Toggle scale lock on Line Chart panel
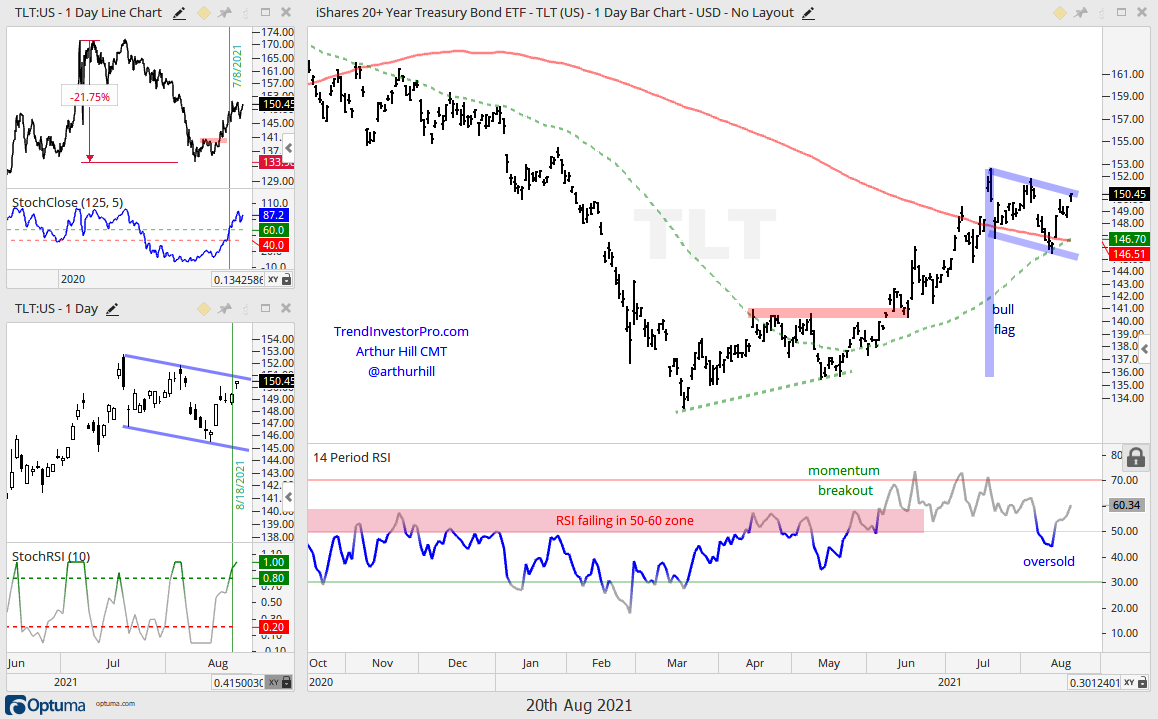This screenshot has width=1158, height=719. pyautogui.click(x=287, y=280)
